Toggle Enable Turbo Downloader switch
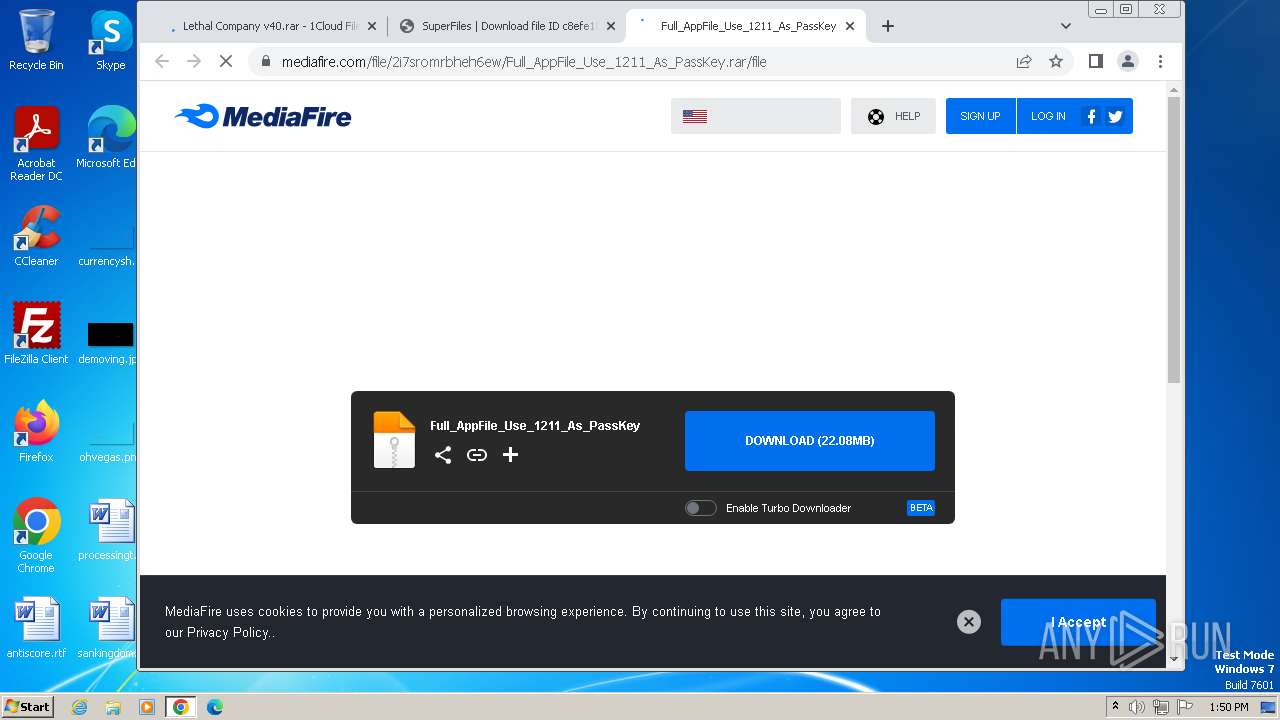The width and height of the screenshot is (1280, 720). tap(700, 508)
